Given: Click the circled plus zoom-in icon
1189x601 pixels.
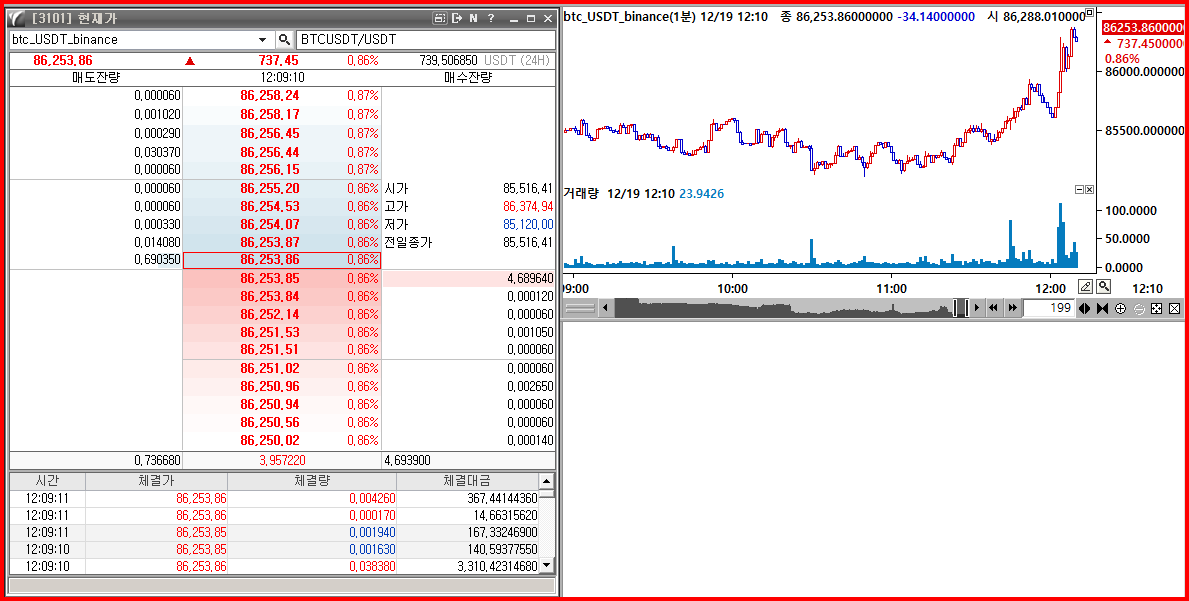Looking at the screenshot, I should [x=1120, y=308].
